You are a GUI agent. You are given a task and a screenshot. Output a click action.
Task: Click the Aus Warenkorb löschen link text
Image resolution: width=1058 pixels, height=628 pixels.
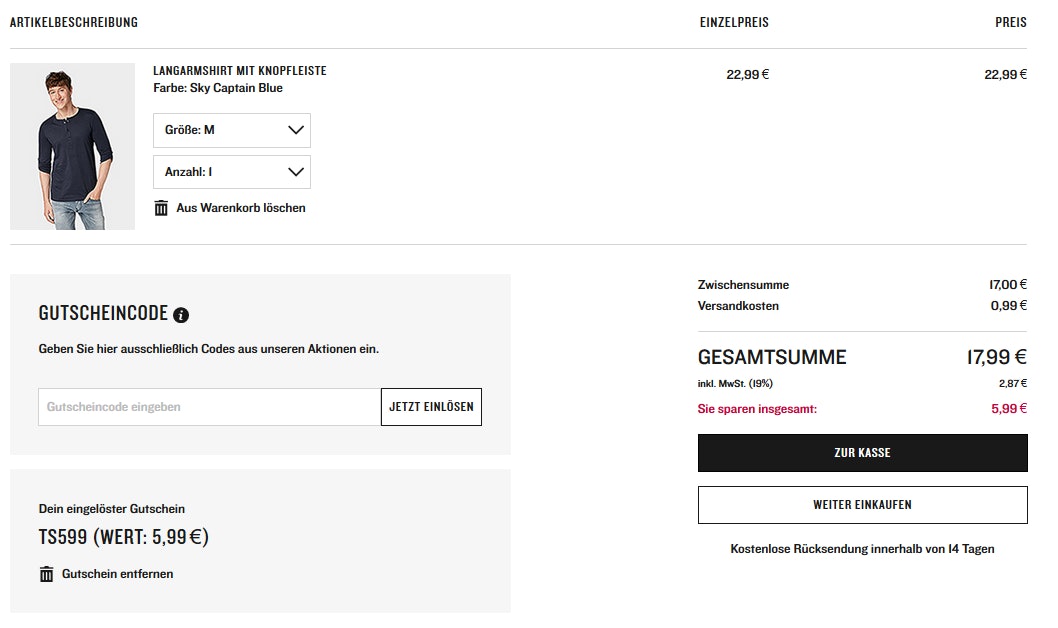pyautogui.click(x=241, y=208)
